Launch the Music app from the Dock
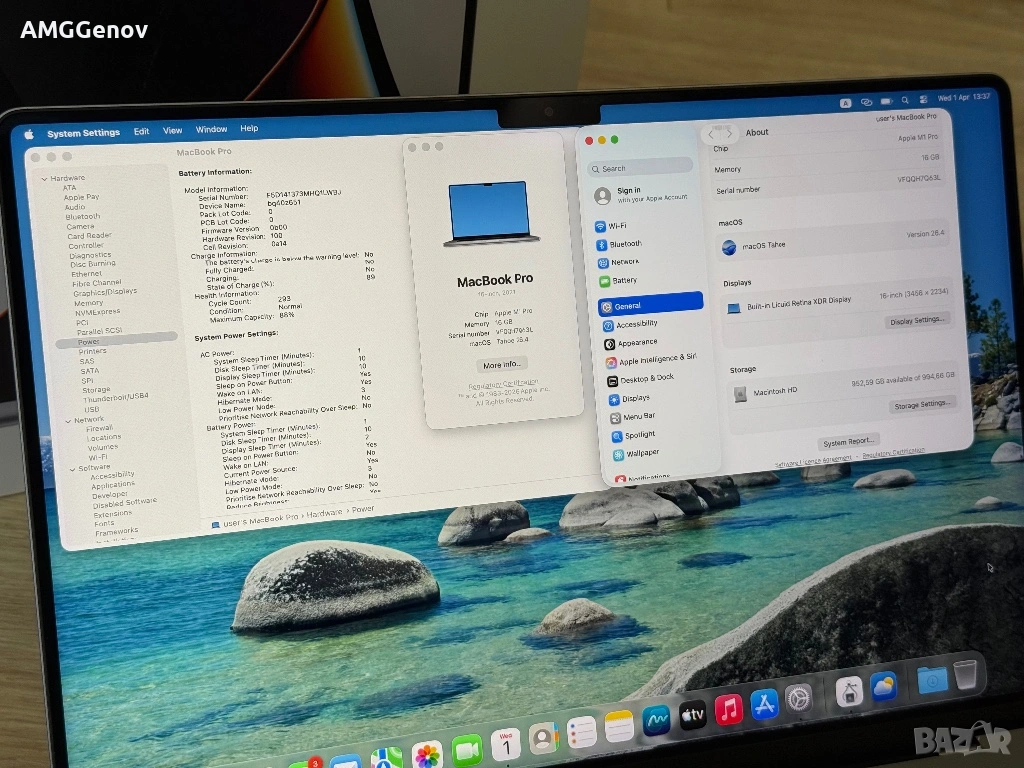The height and width of the screenshot is (768, 1024). [728, 710]
